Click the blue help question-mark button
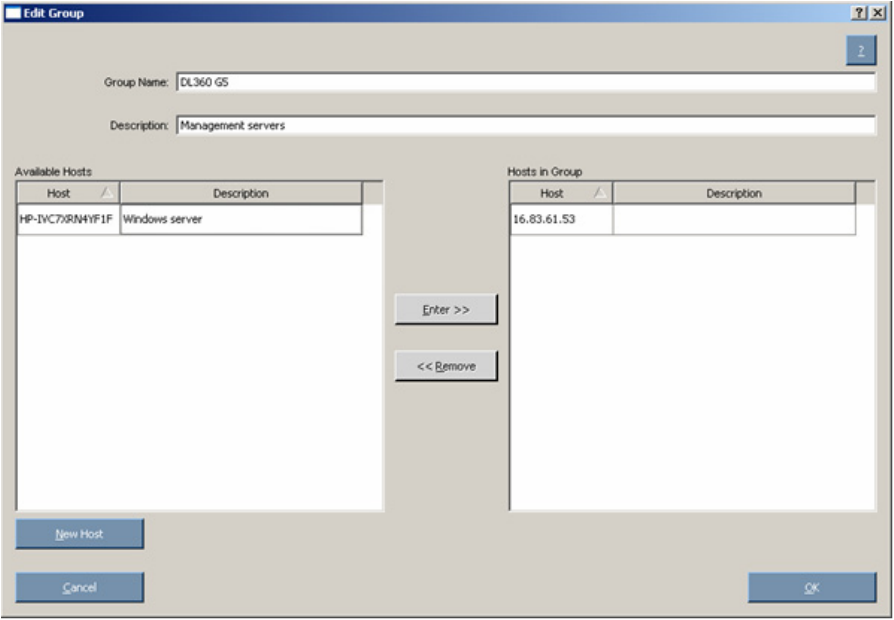This screenshot has width=894, height=620. tap(861, 51)
